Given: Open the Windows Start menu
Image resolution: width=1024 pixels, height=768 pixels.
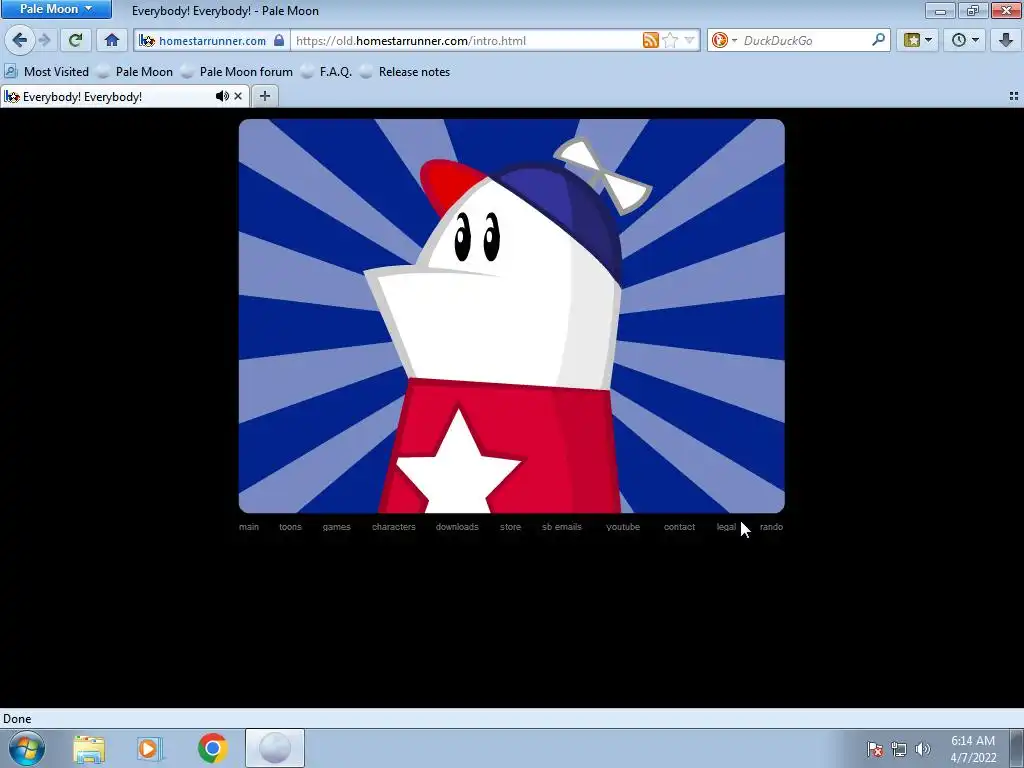Looking at the screenshot, I should tap(27, 748).
